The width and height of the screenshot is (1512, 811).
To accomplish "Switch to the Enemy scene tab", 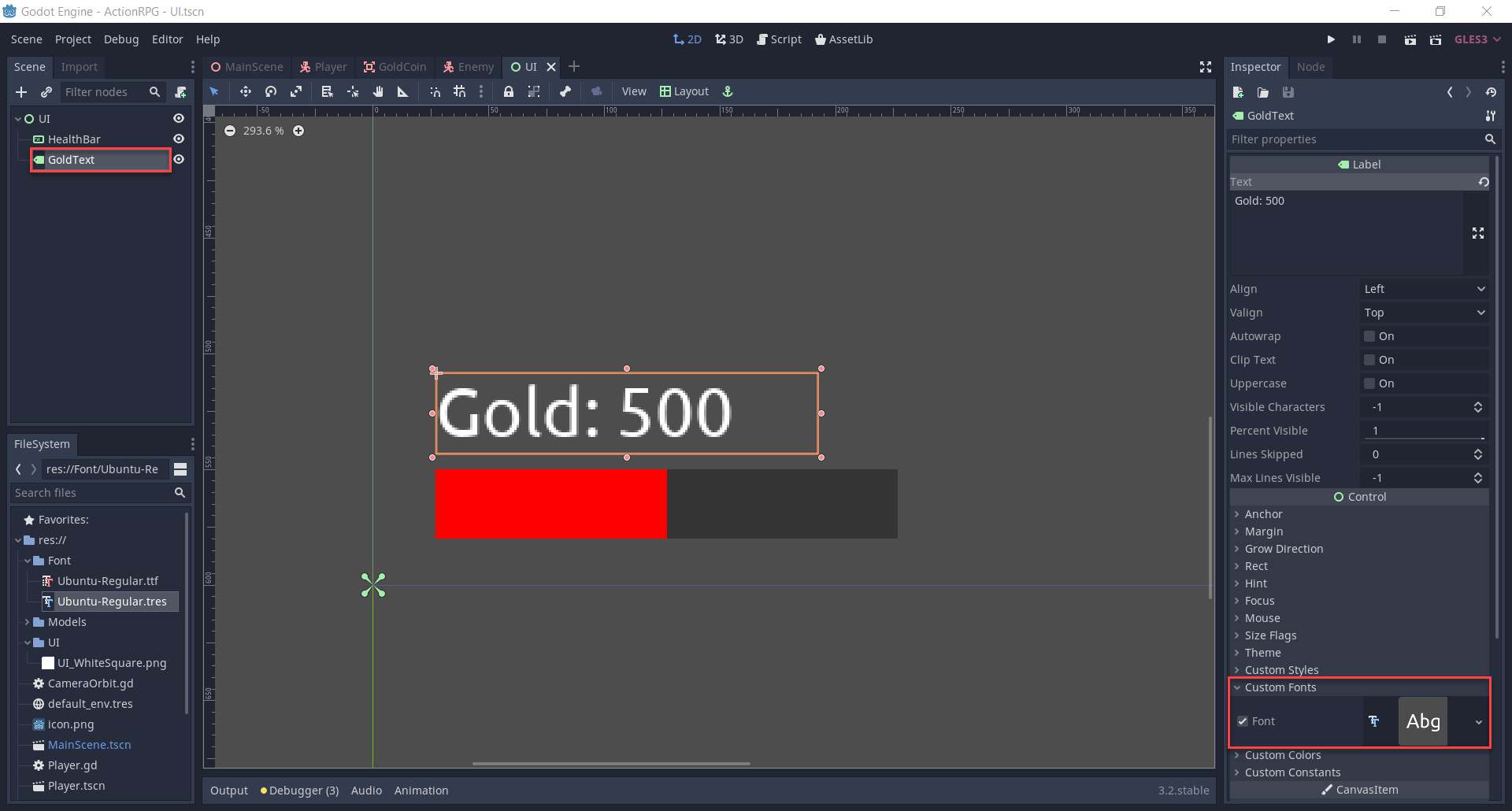I will tap(468, 67).
